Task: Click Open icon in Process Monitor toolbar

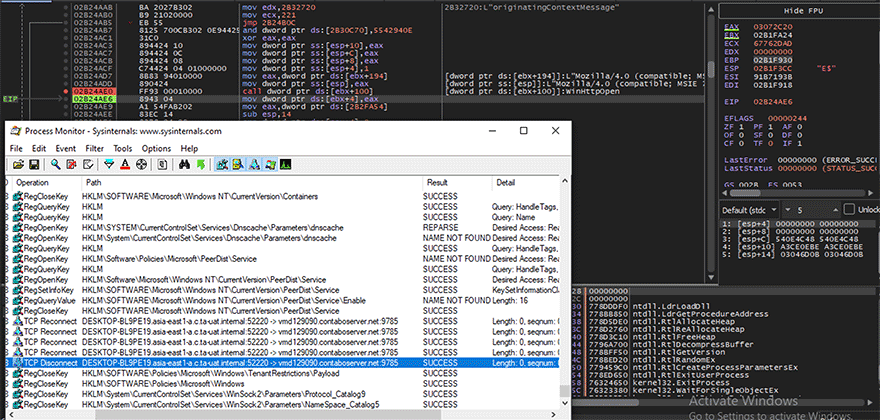Action: tap(19, 165)
